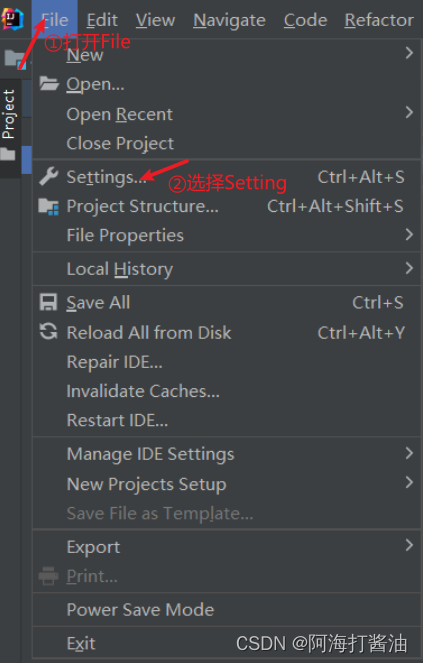
Task: Click the Project Structure folder icon
Action: 49,206
